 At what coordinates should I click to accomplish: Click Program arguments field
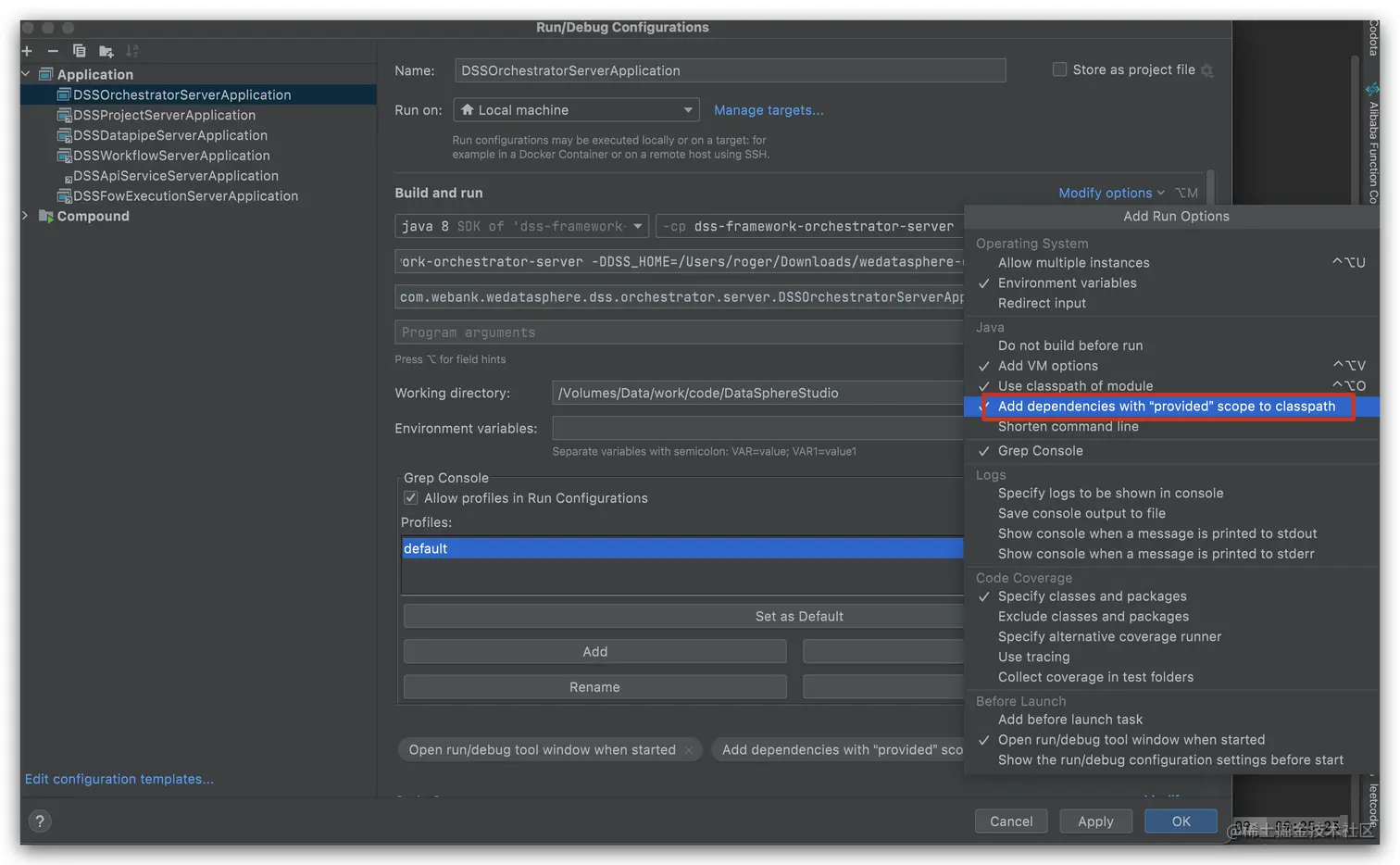click(x=680, y=332)
